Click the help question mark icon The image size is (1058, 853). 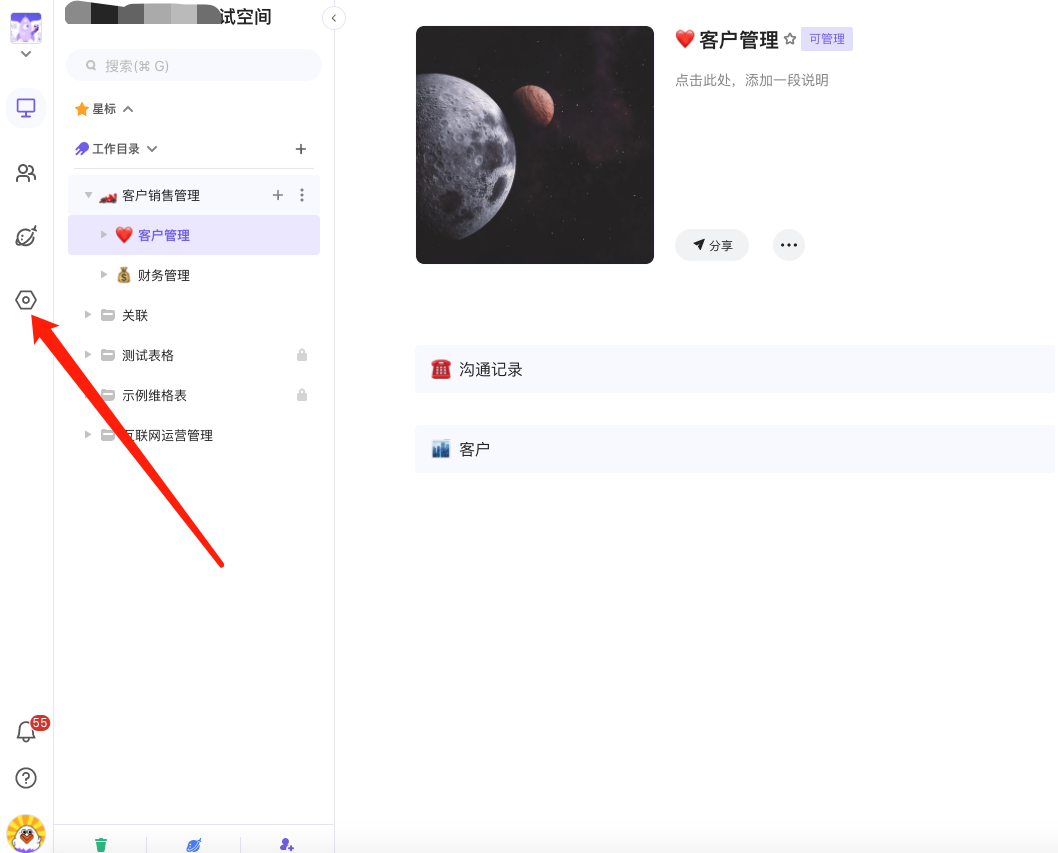[26, 777]
